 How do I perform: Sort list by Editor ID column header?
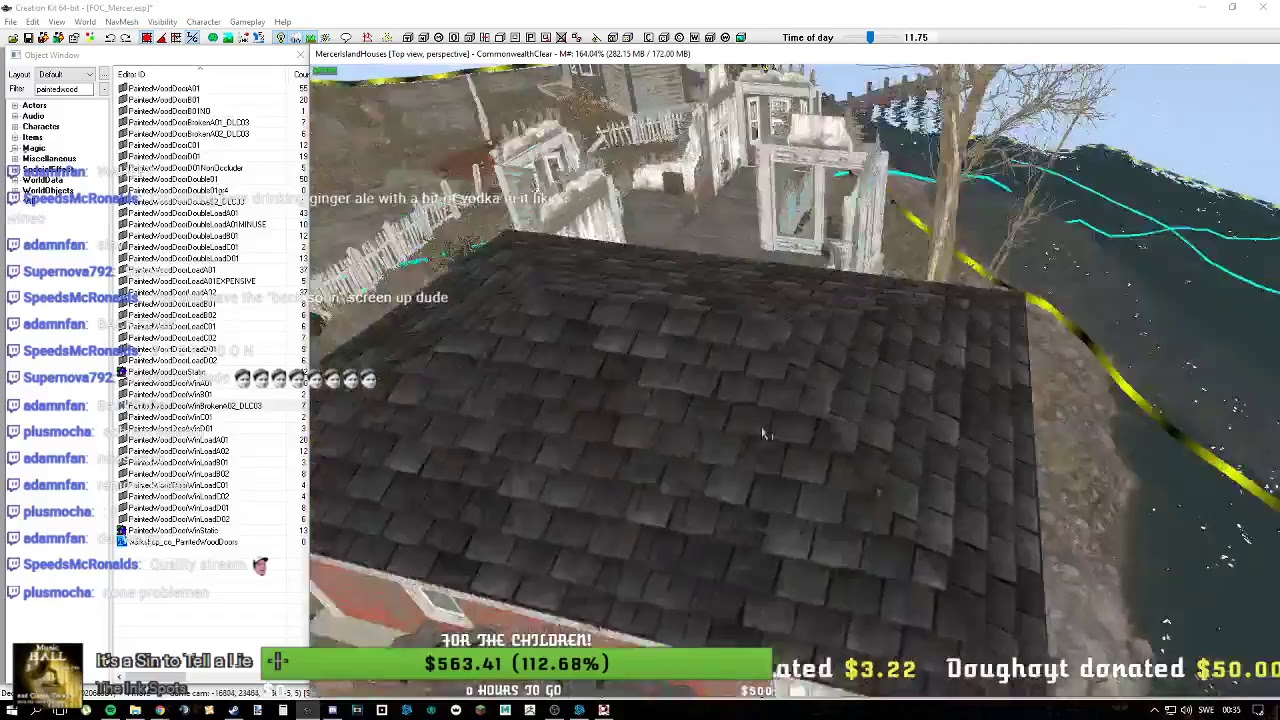[200, 74]
